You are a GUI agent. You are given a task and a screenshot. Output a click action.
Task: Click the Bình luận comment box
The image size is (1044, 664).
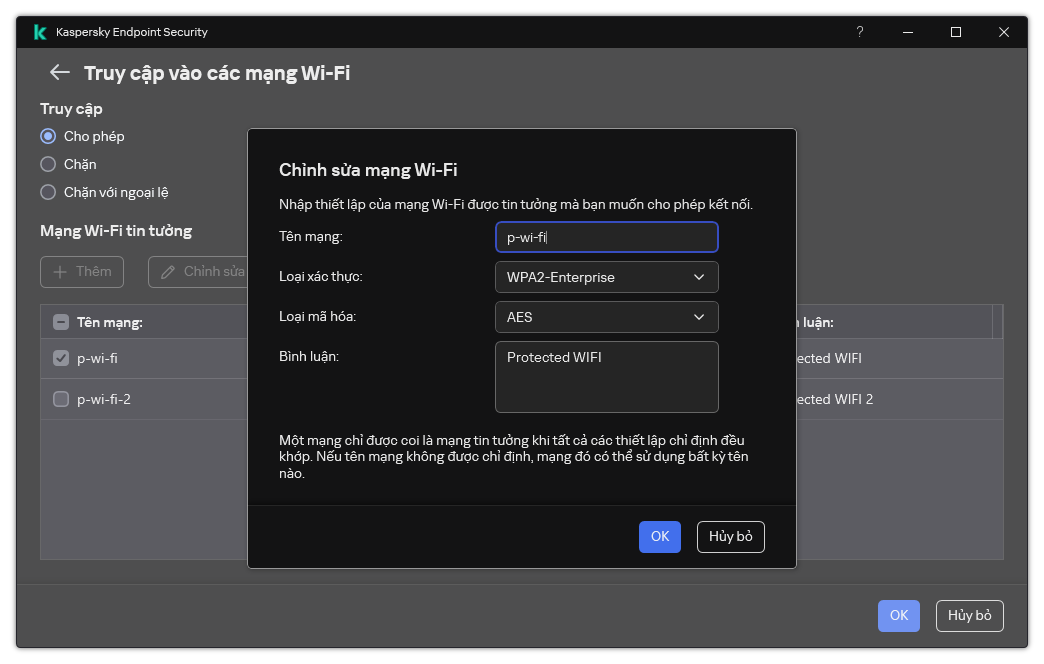(x=606, y=377)
